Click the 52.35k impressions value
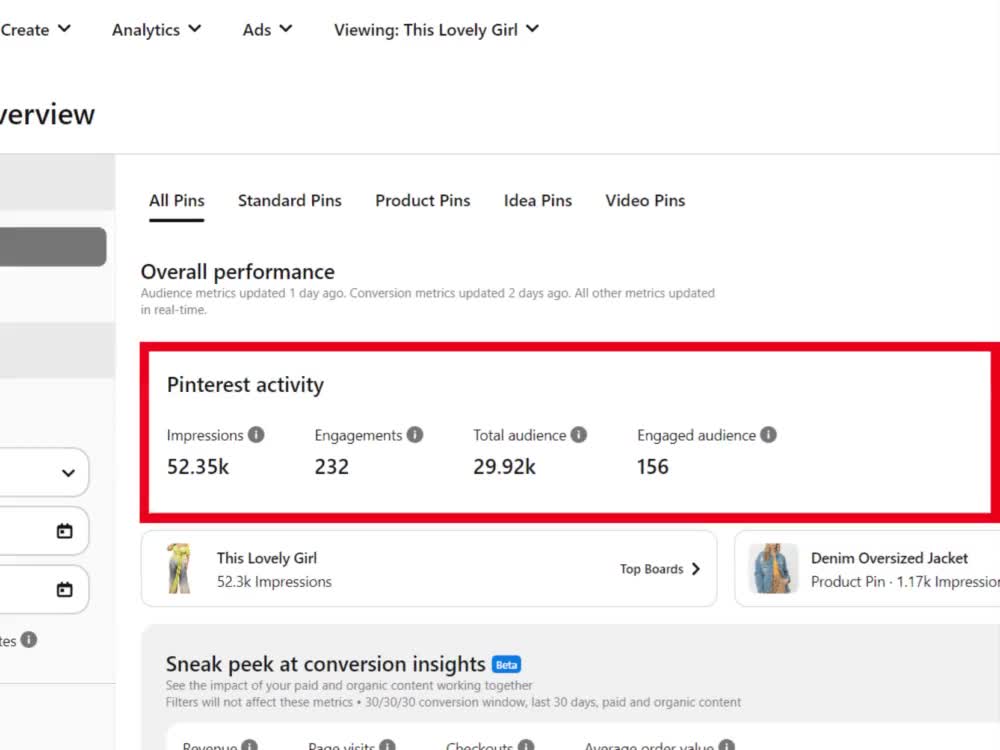 (x=198, y=467)
